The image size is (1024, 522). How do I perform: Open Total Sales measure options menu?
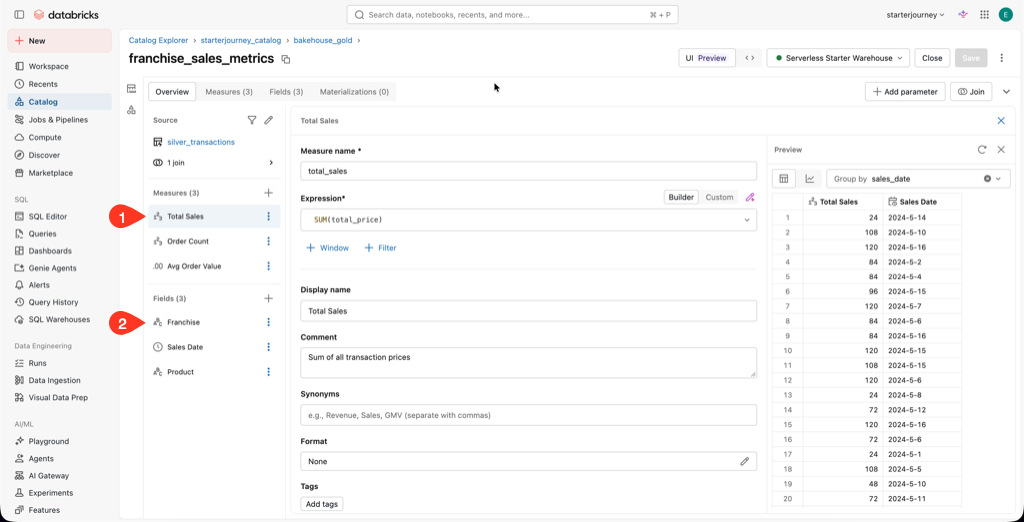tap(268, 216)
